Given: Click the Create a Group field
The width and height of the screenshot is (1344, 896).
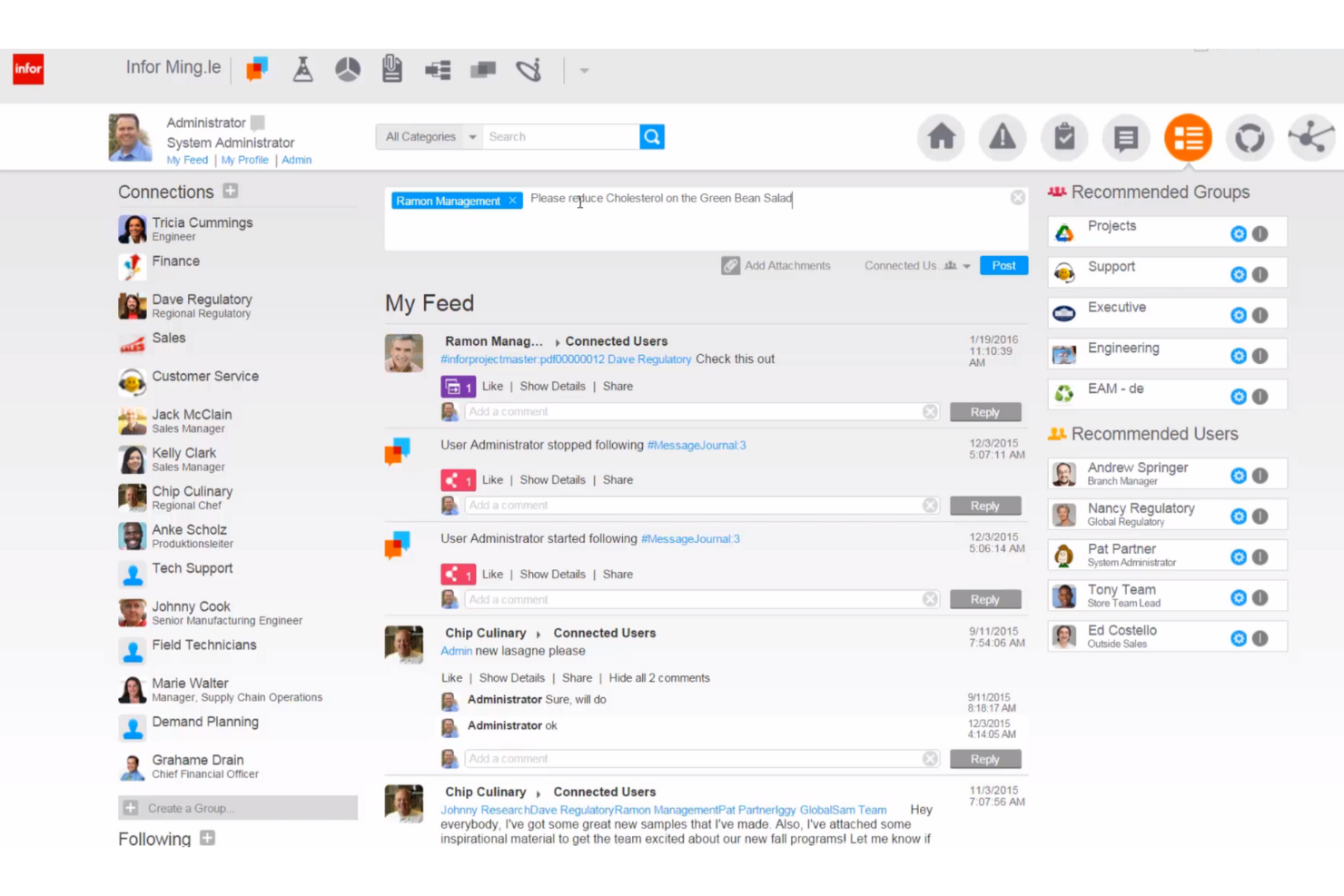Looking at the screenshot, I should tap(238, 808).
